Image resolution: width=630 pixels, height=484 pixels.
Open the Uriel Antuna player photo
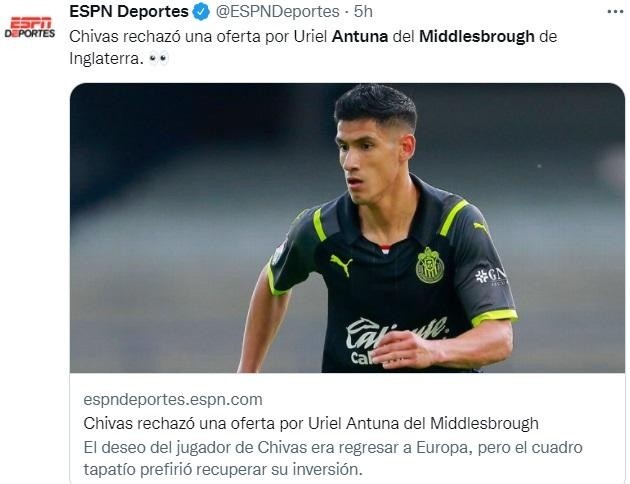(348, 228)
